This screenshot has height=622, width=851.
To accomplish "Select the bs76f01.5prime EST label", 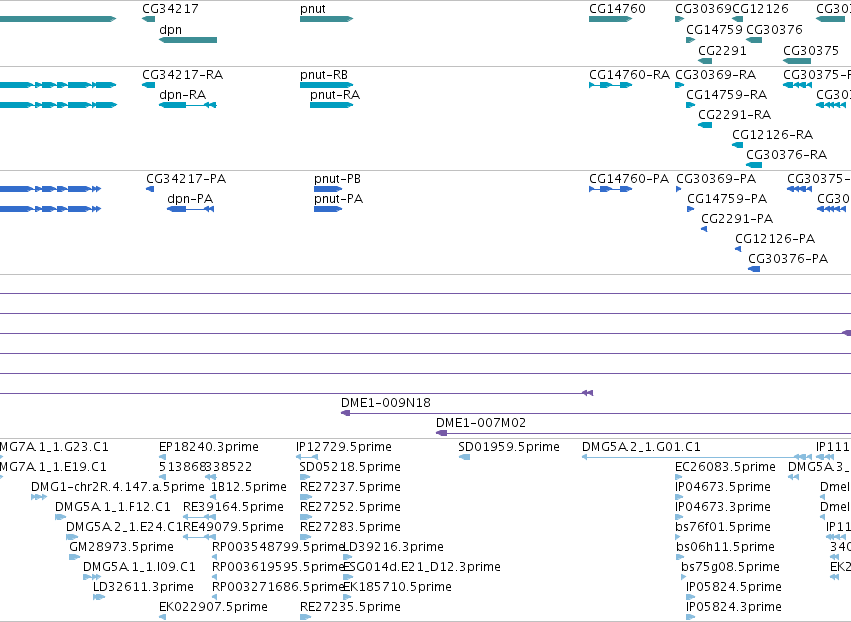I will click(723, 528).
